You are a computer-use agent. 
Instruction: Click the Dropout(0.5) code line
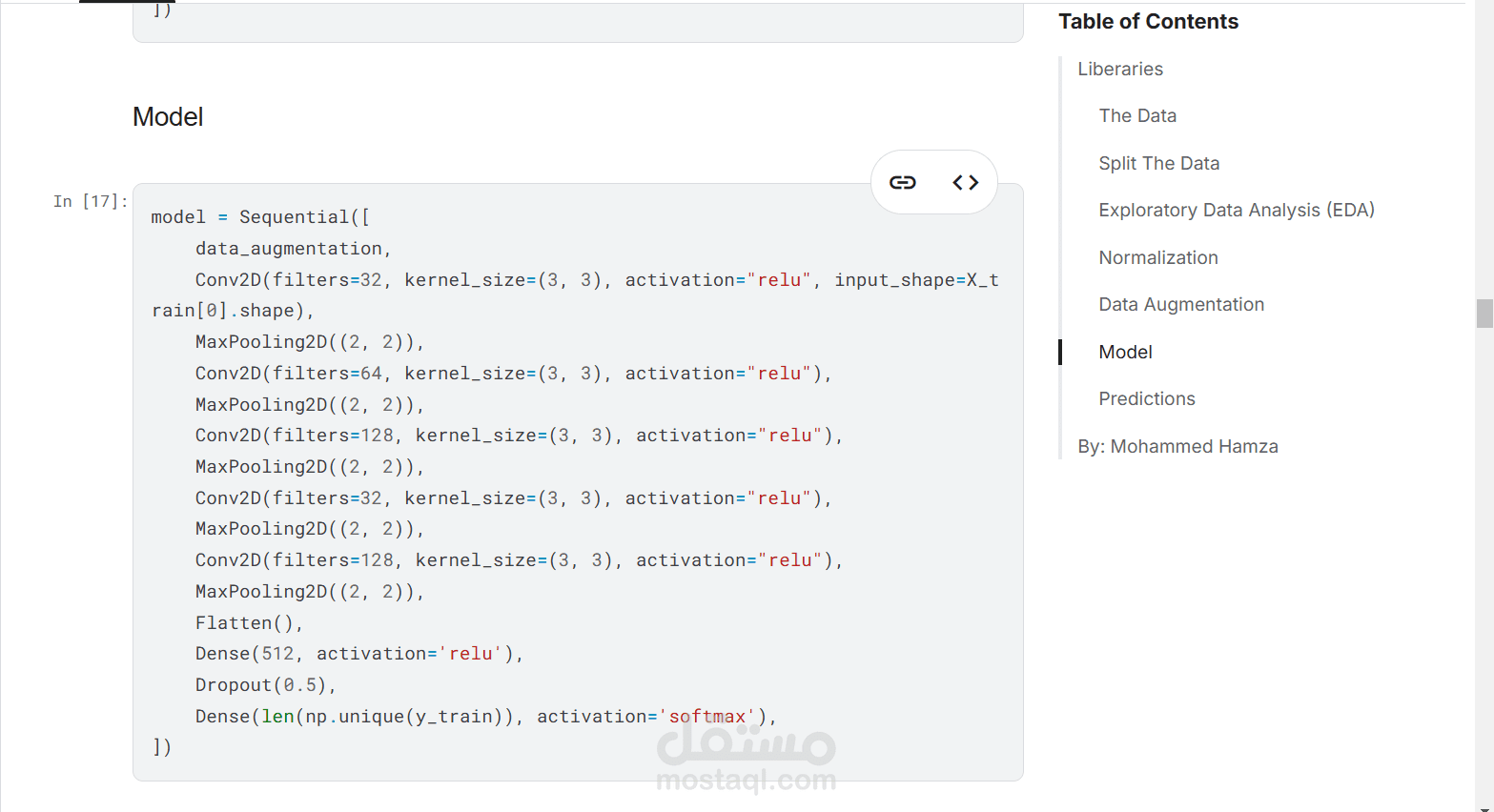(264, 685)
